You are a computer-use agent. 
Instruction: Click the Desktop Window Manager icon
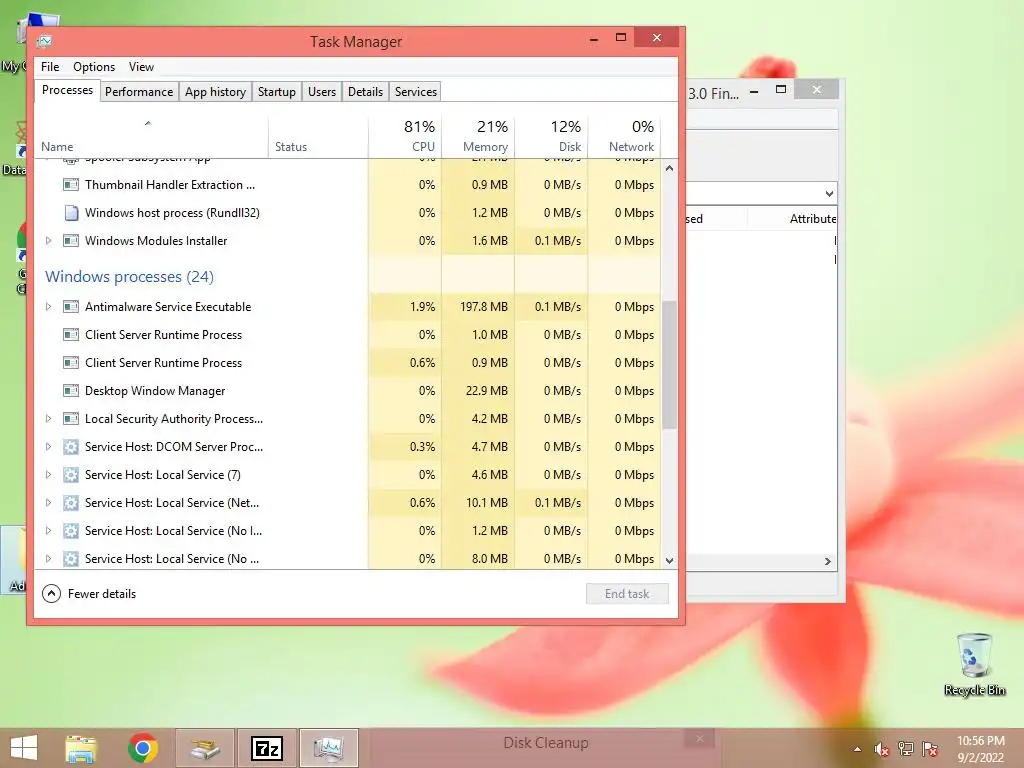(71, 391)
